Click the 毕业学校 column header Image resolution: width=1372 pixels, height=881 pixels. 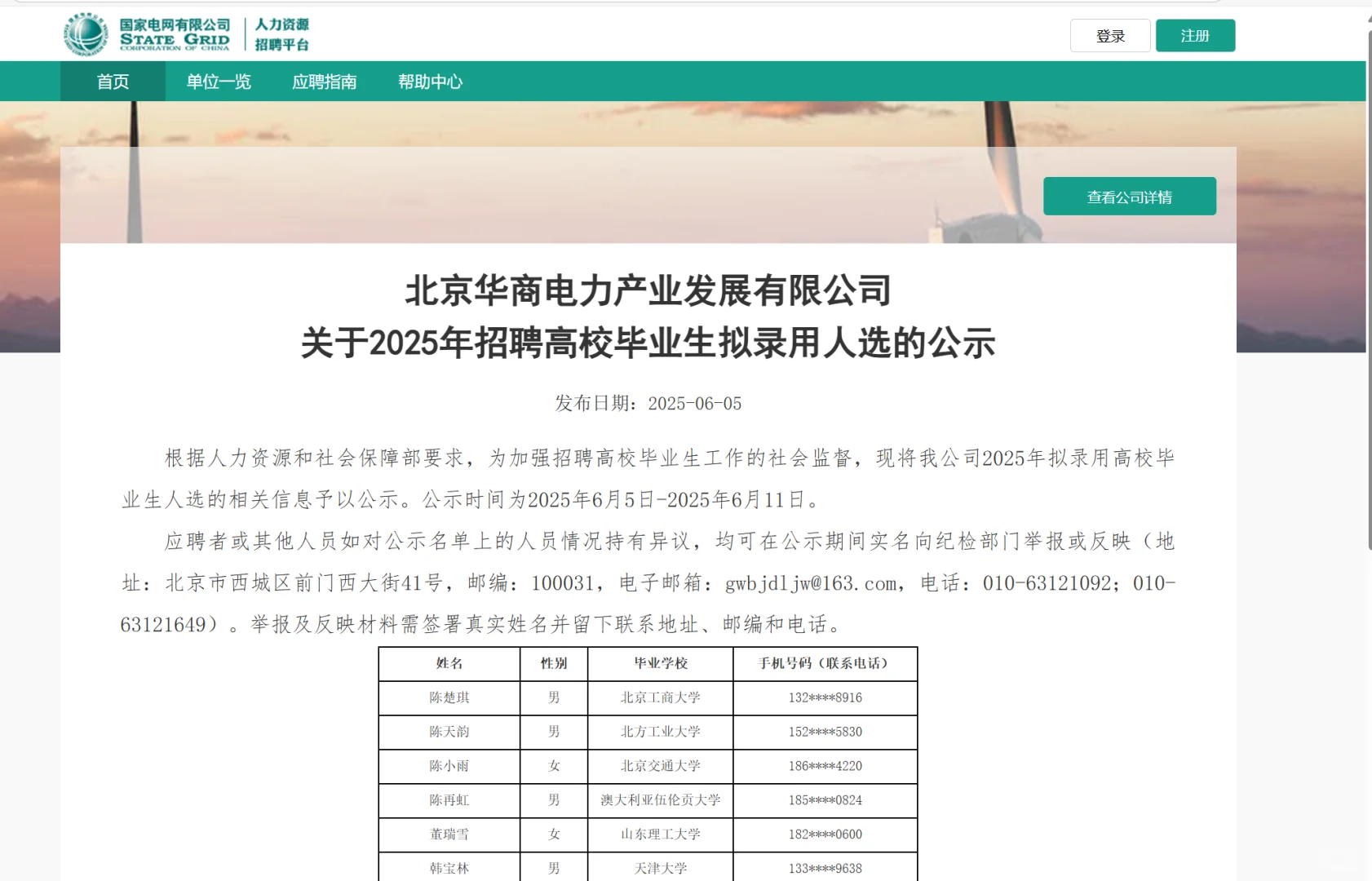[660, 663]
